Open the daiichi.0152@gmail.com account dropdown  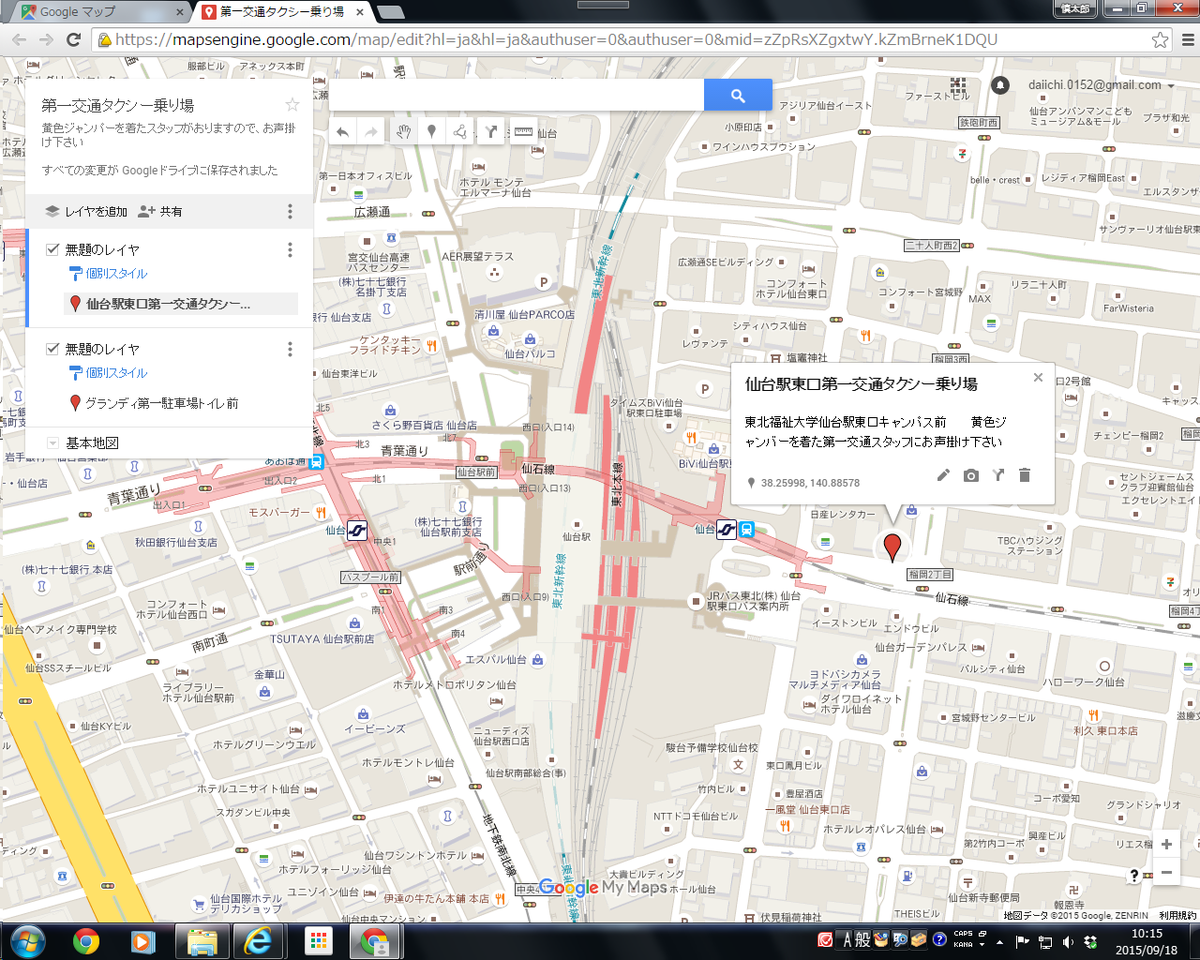1101,85
